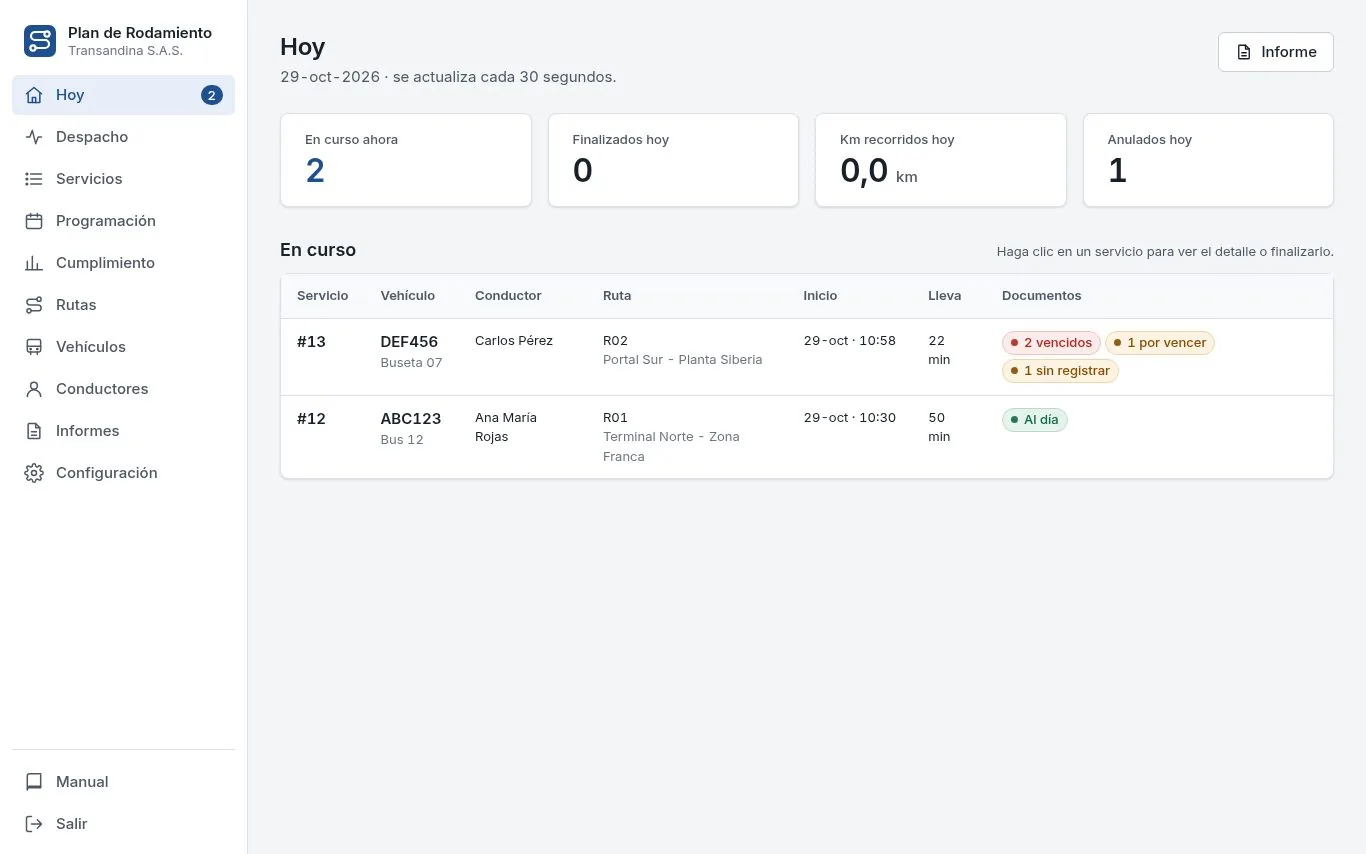Click the En curso ahora card
Screen dimensions: 1366x854
click(406, 160)
